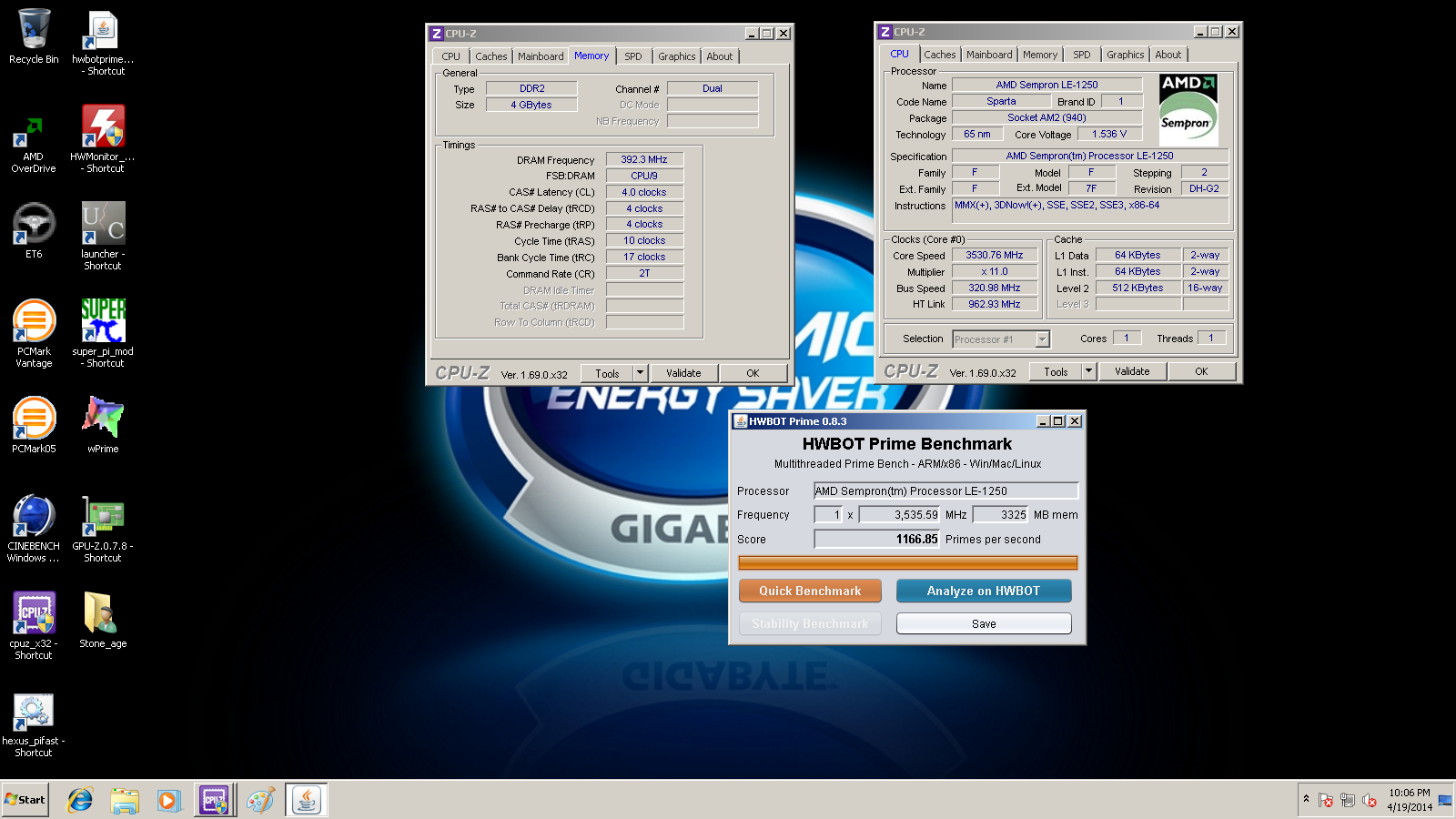
Task: Click Show desktop tray icon
Action: tap(1445, 800)
